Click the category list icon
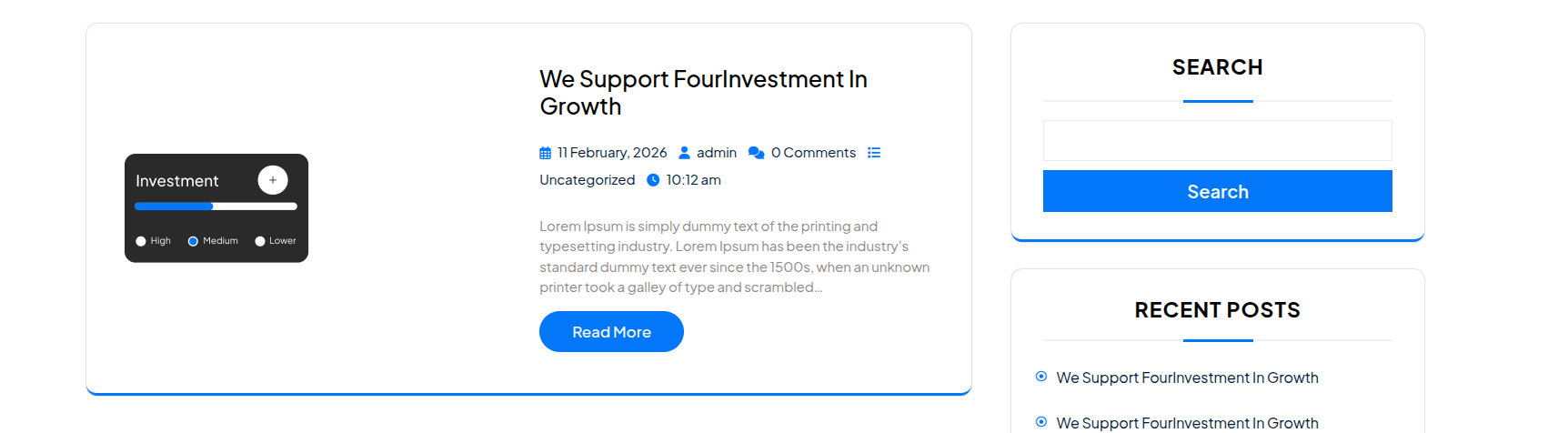The height and width of the screenshot is (433, 1568). click(x=874, y=153)
